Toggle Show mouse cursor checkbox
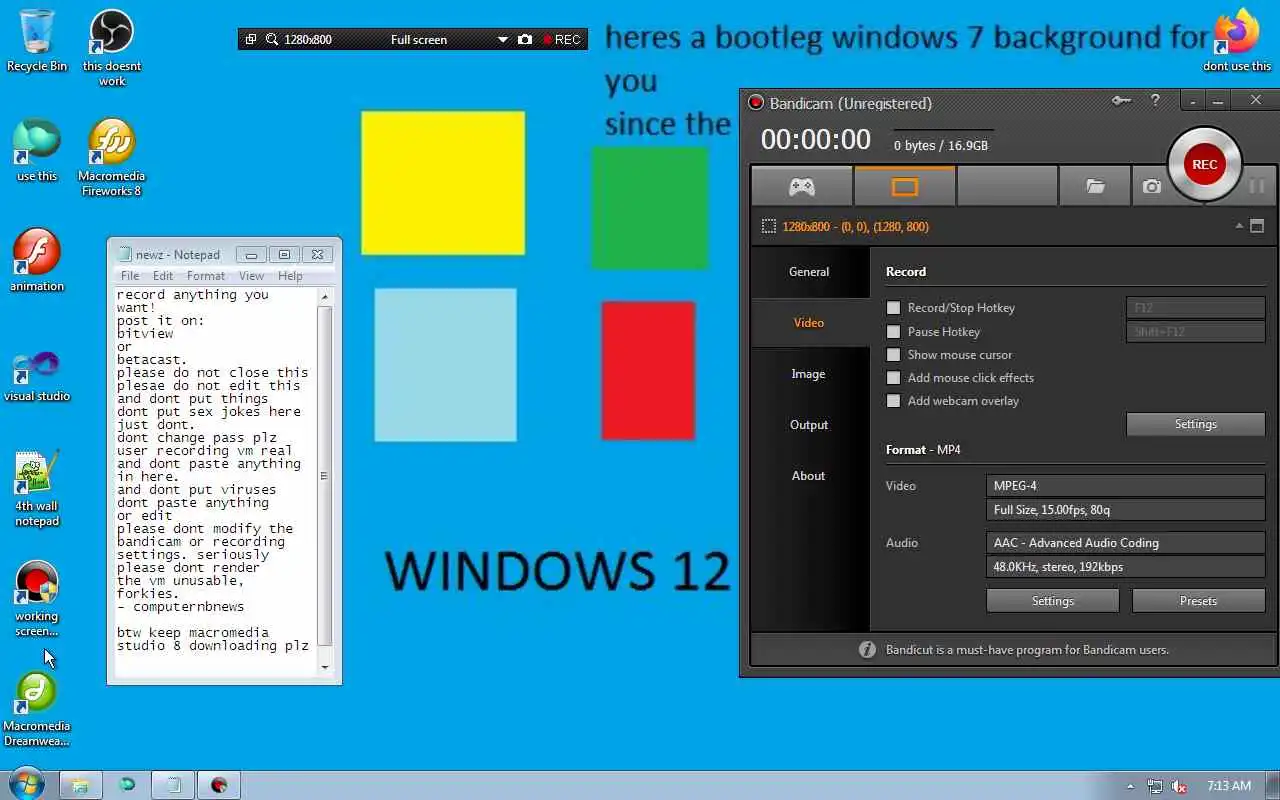The width and height of the screenshot is (1280, 800). (x=893, y=354)
